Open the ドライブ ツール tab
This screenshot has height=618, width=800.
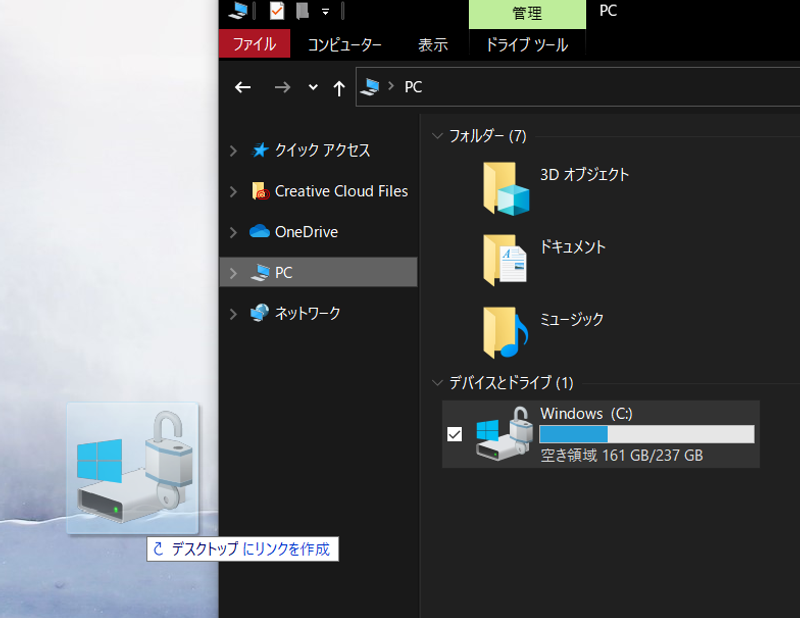pyautogui.click(x=526, y=44)
